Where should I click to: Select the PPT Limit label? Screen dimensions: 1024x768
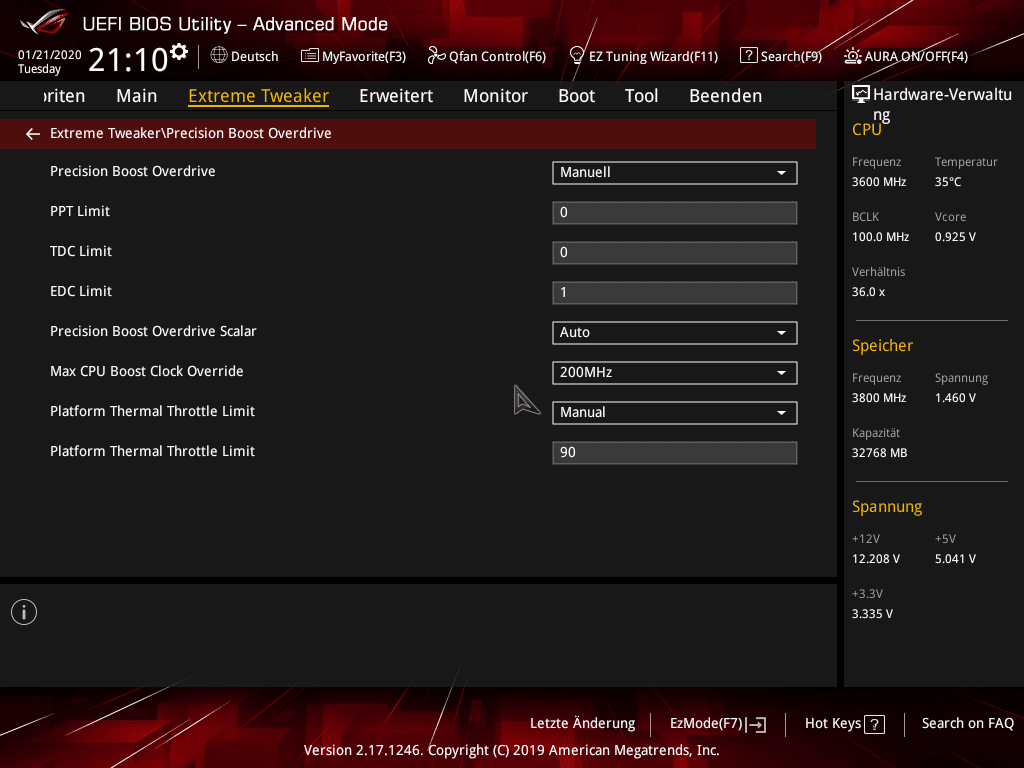80,212
